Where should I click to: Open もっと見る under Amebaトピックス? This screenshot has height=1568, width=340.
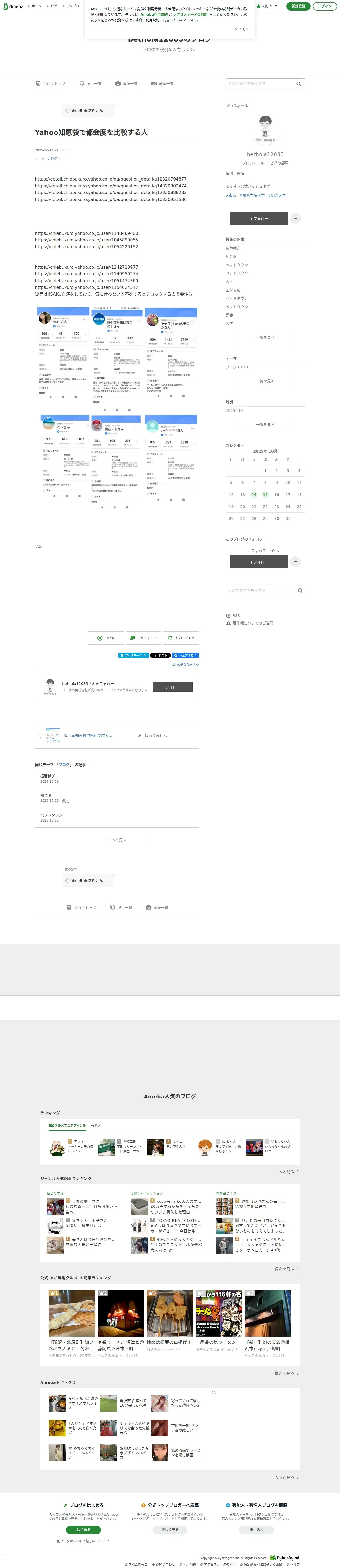coord(287,1477)
